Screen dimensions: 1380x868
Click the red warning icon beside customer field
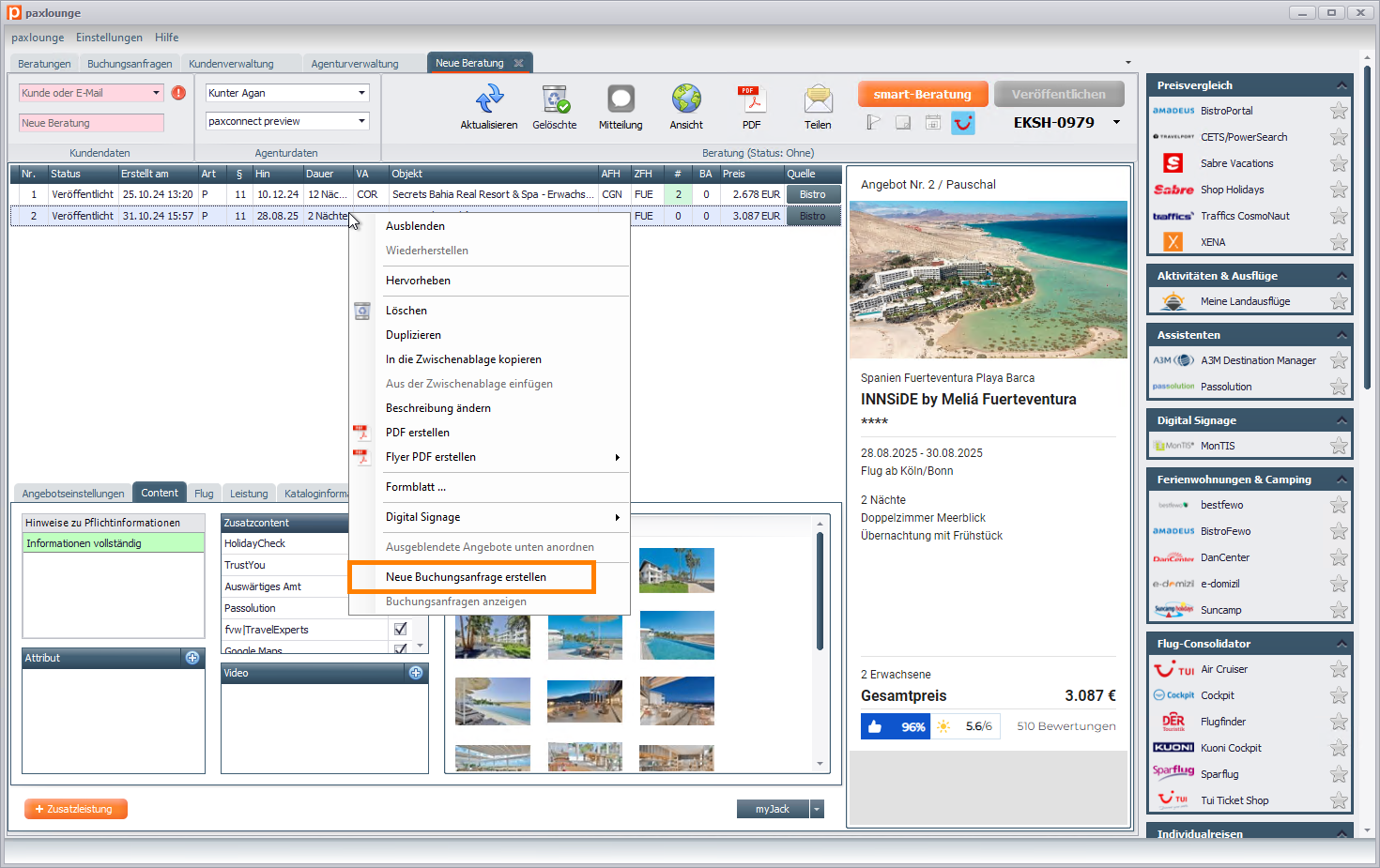click(x=178, y=93)
